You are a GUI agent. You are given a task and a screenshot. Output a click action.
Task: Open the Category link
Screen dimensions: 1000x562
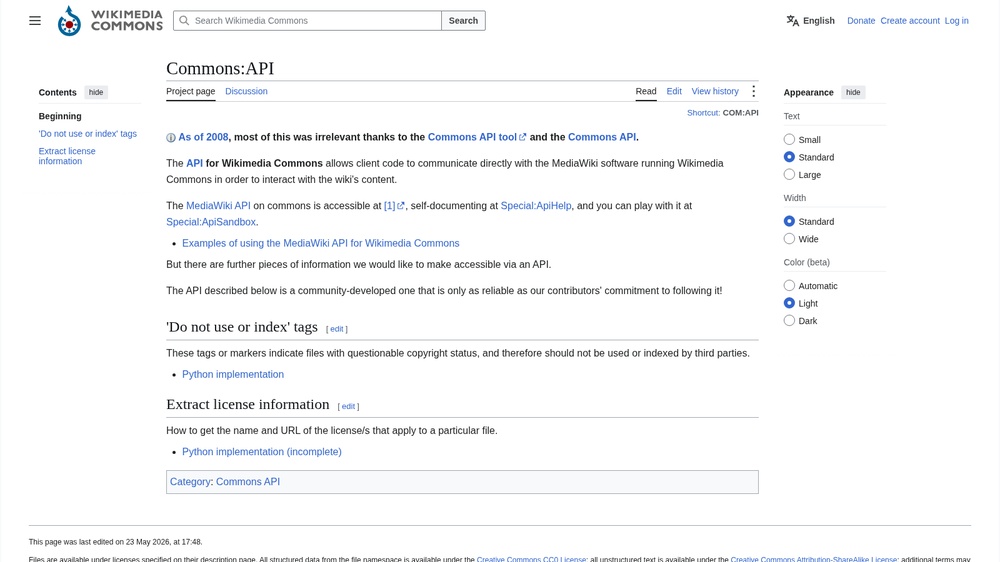[x=190, y=482]
